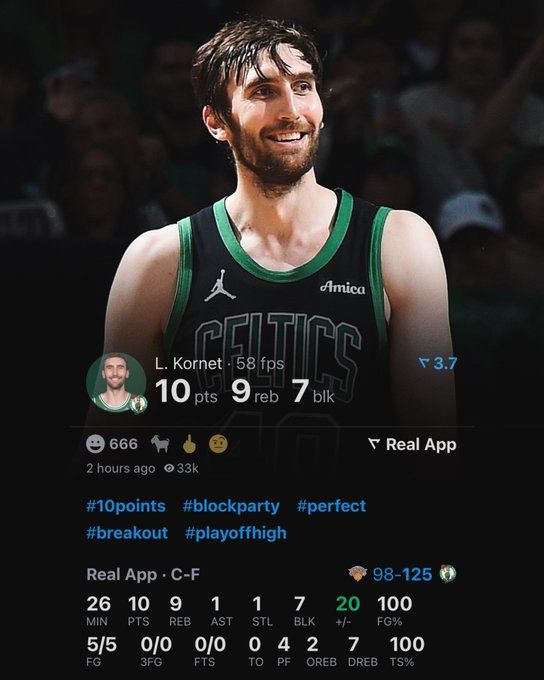Screen dimensions: 544x680
Task: Open the 98-125 game score
Action: pyautogui.click(x=402, y=575)
